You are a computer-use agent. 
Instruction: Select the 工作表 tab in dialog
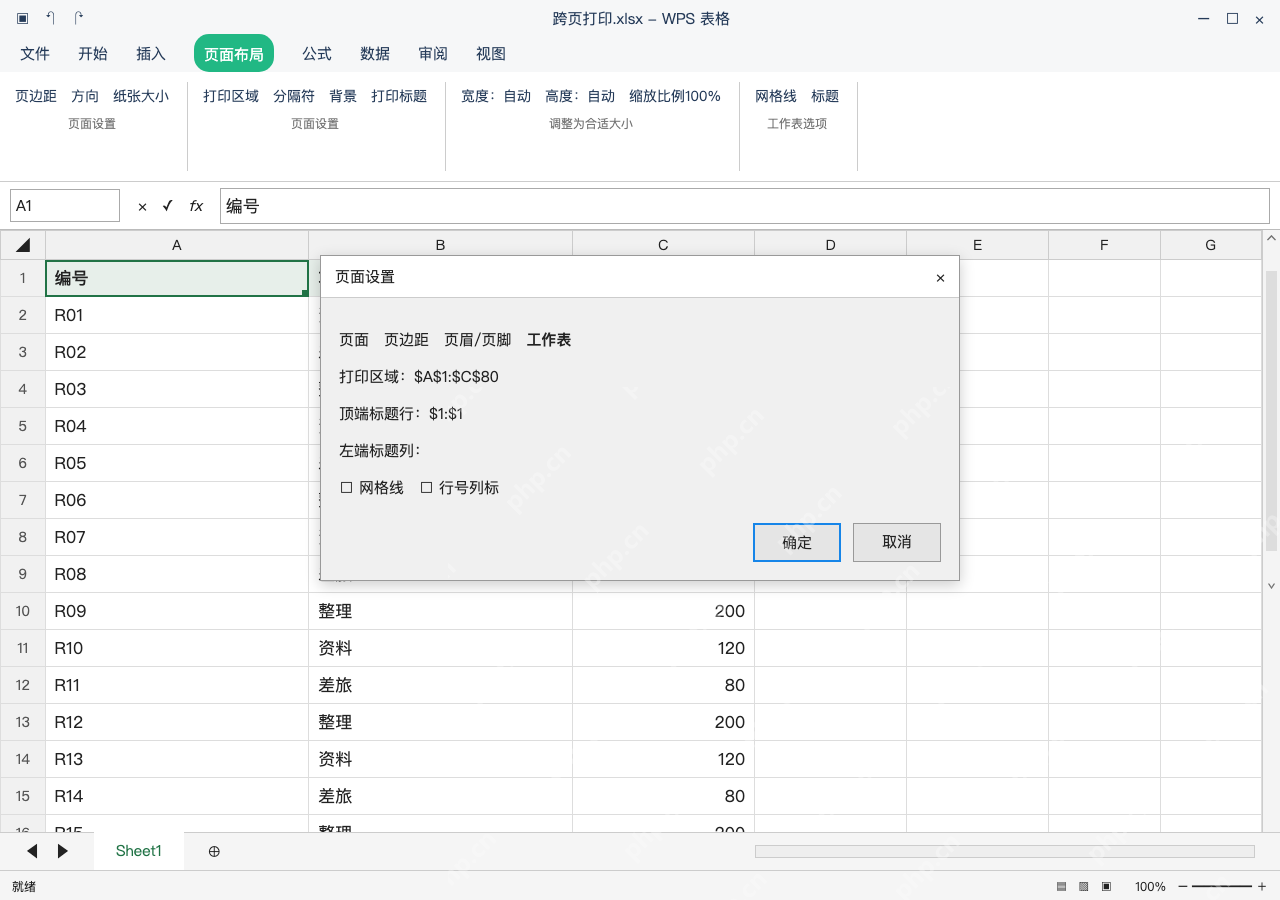tap(549, 340)
